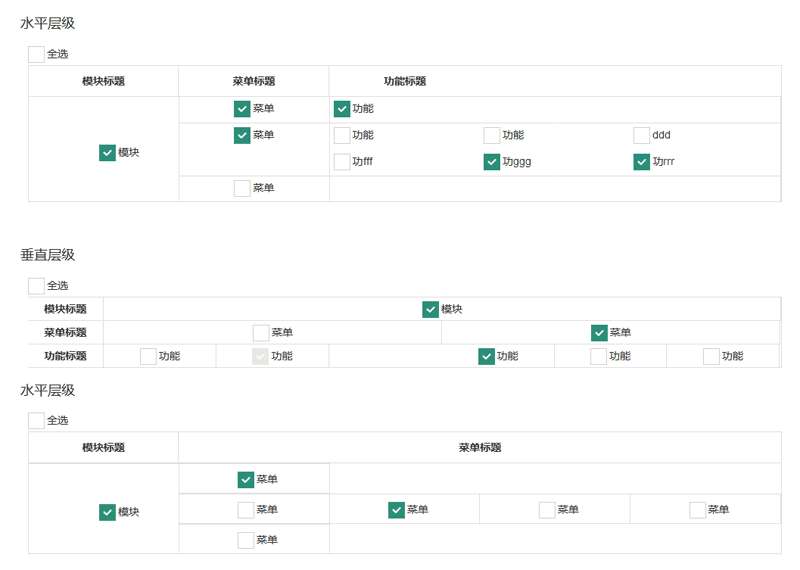800x570 pixels.
Task: Check the ddd checkbox
Action: click(x=642, y=135)
